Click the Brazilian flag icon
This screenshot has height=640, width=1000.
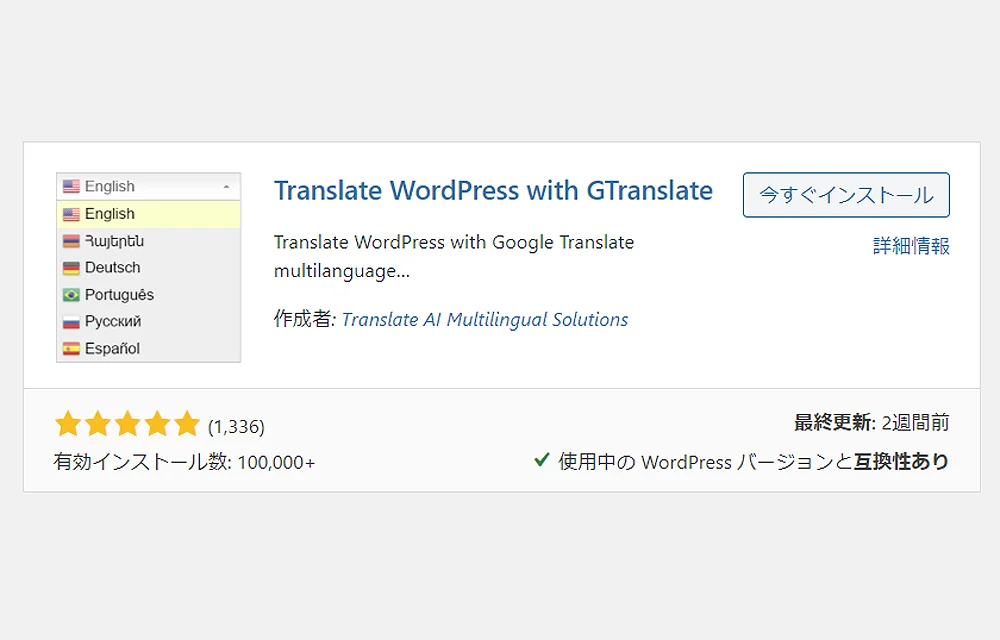(x=71, y=295)
